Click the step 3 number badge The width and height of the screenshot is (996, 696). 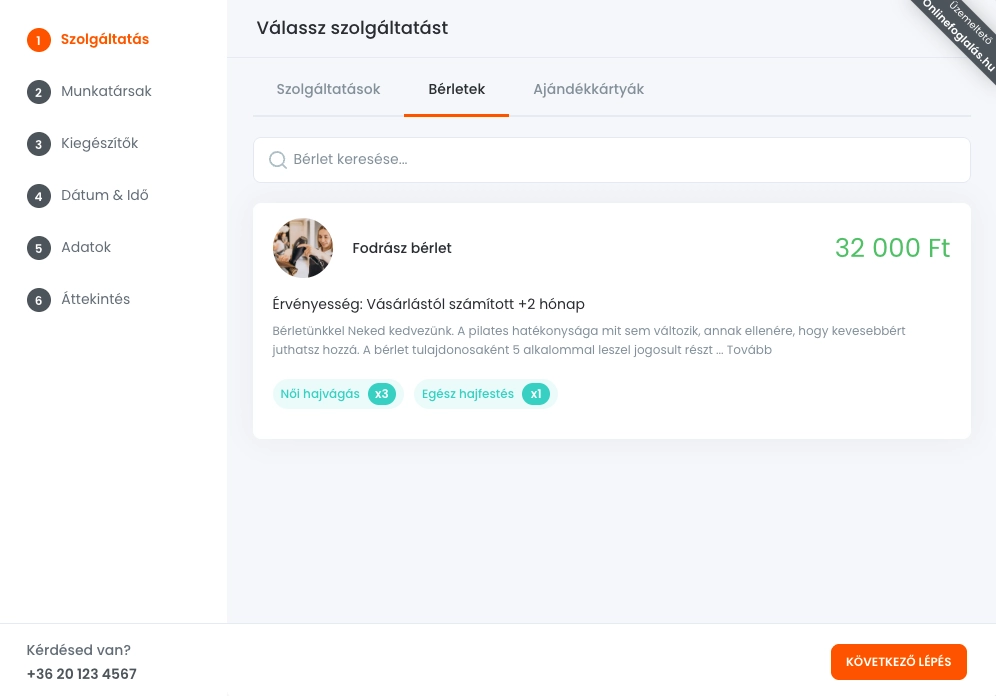click(x=38, y=144)
